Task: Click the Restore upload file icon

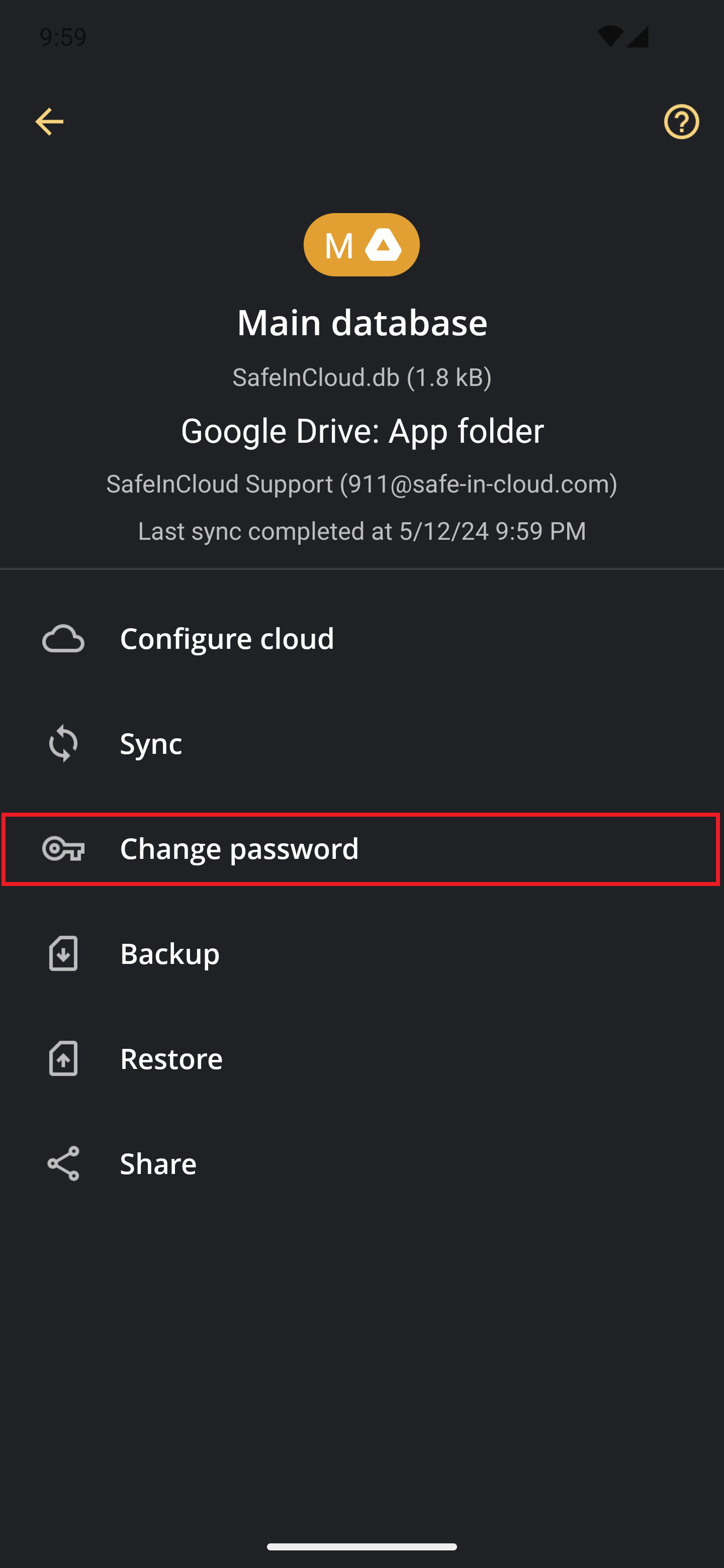Action: [63, 1058]
